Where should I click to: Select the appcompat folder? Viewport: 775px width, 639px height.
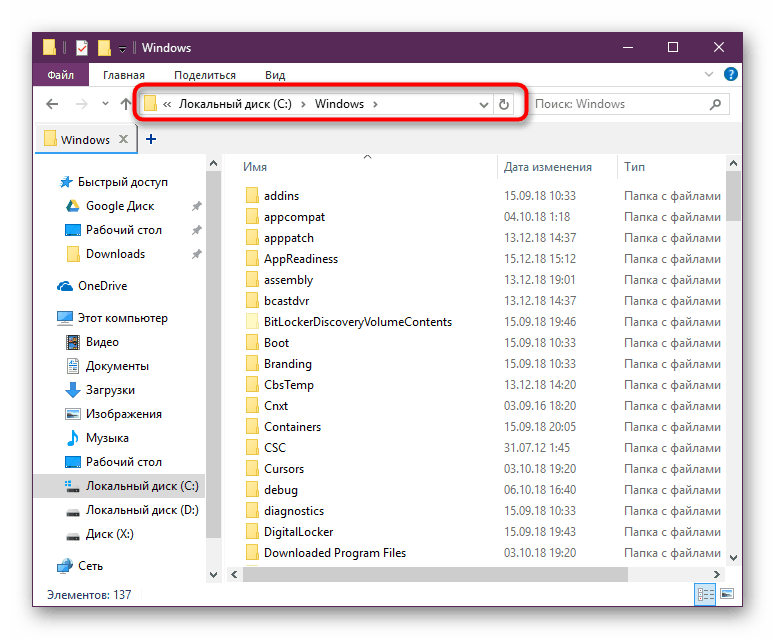[x=294, y=217]
